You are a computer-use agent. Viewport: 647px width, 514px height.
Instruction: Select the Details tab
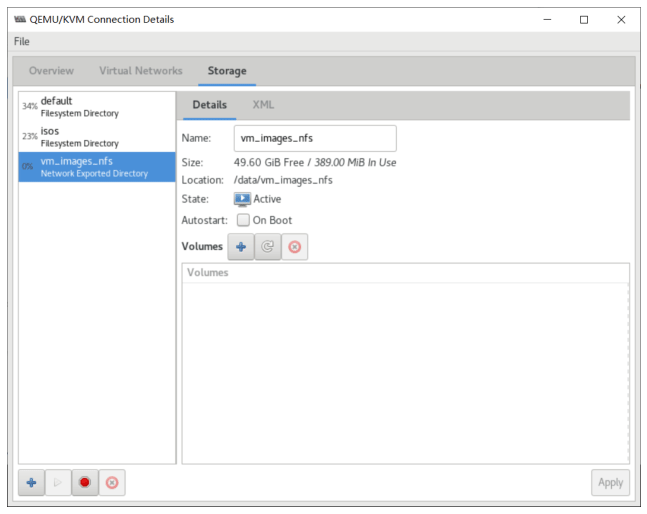pos(209,105)
